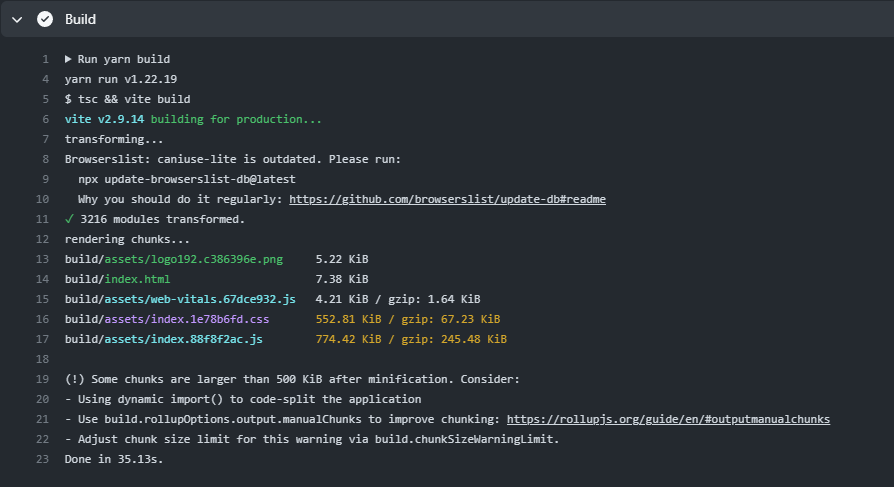This screenshot has height=487, width=894.
Task: Click the 'Done in 35.13s.' text
Action: (x=114, y=459)
